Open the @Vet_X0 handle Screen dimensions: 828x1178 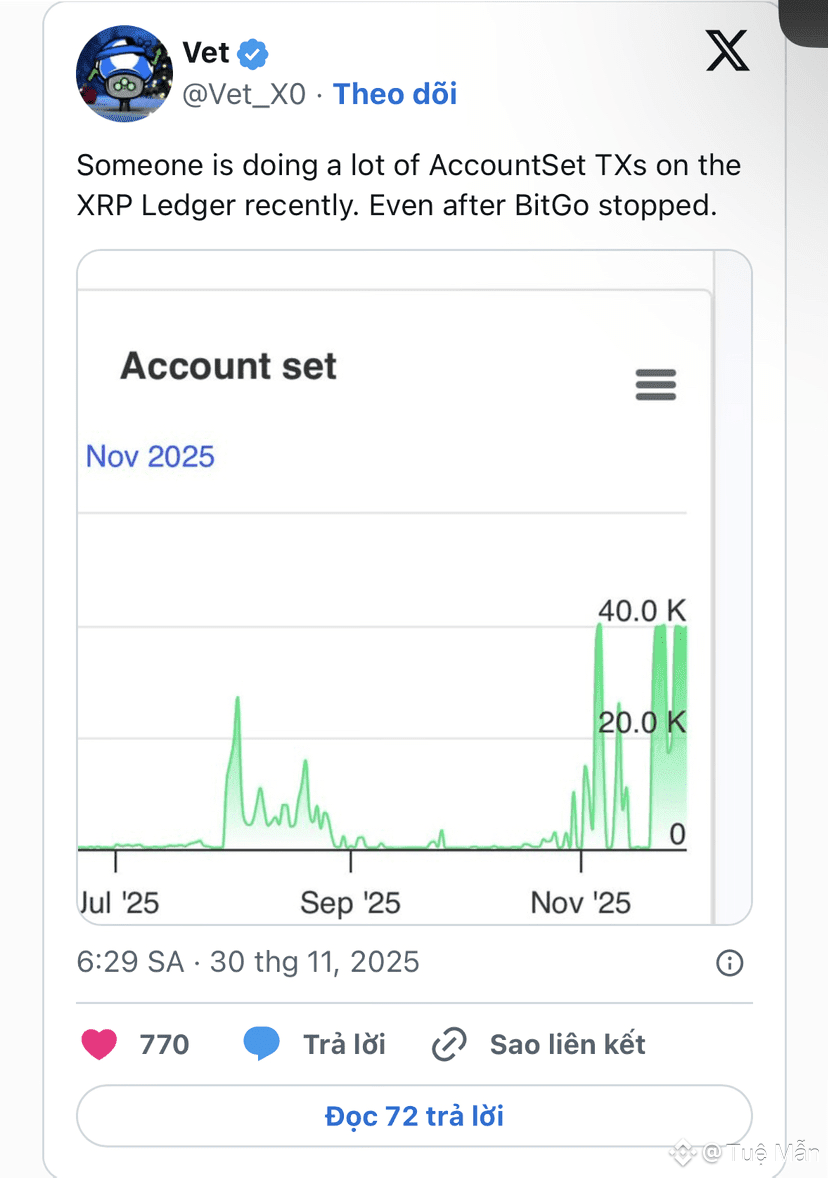(x=243, y=94)
